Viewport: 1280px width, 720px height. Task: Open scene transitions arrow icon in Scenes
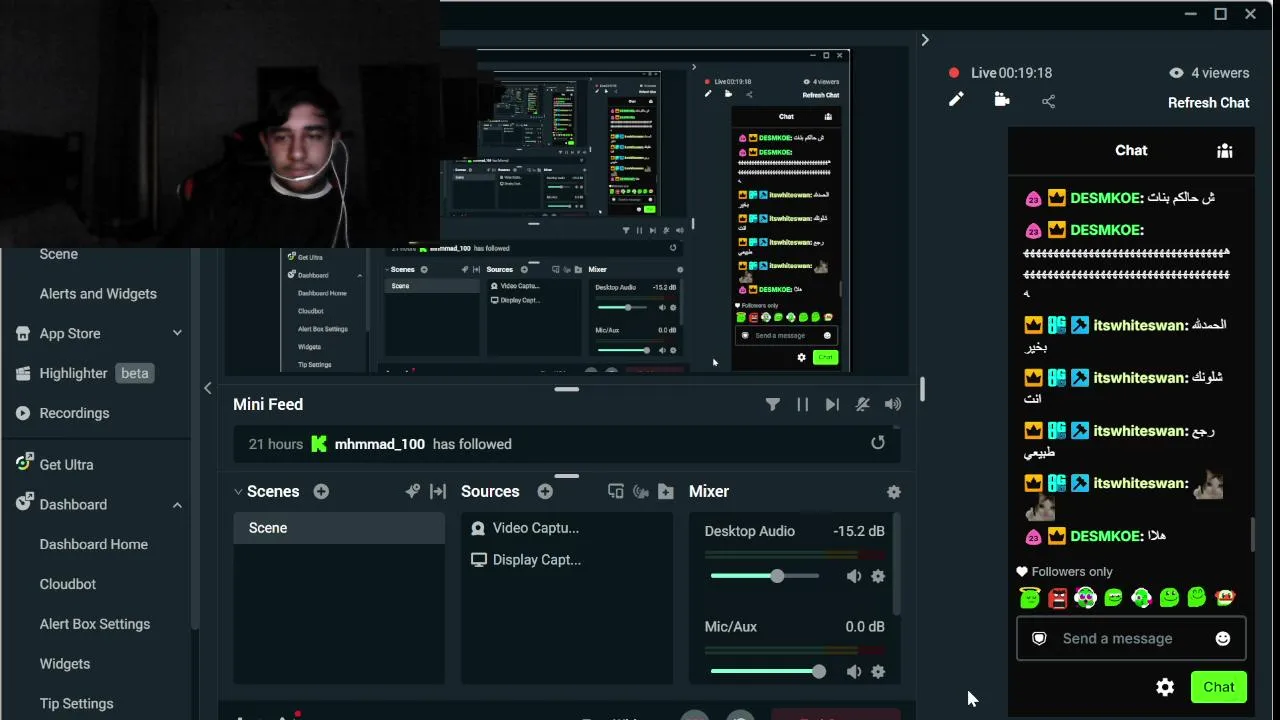[x=438, y=492]
